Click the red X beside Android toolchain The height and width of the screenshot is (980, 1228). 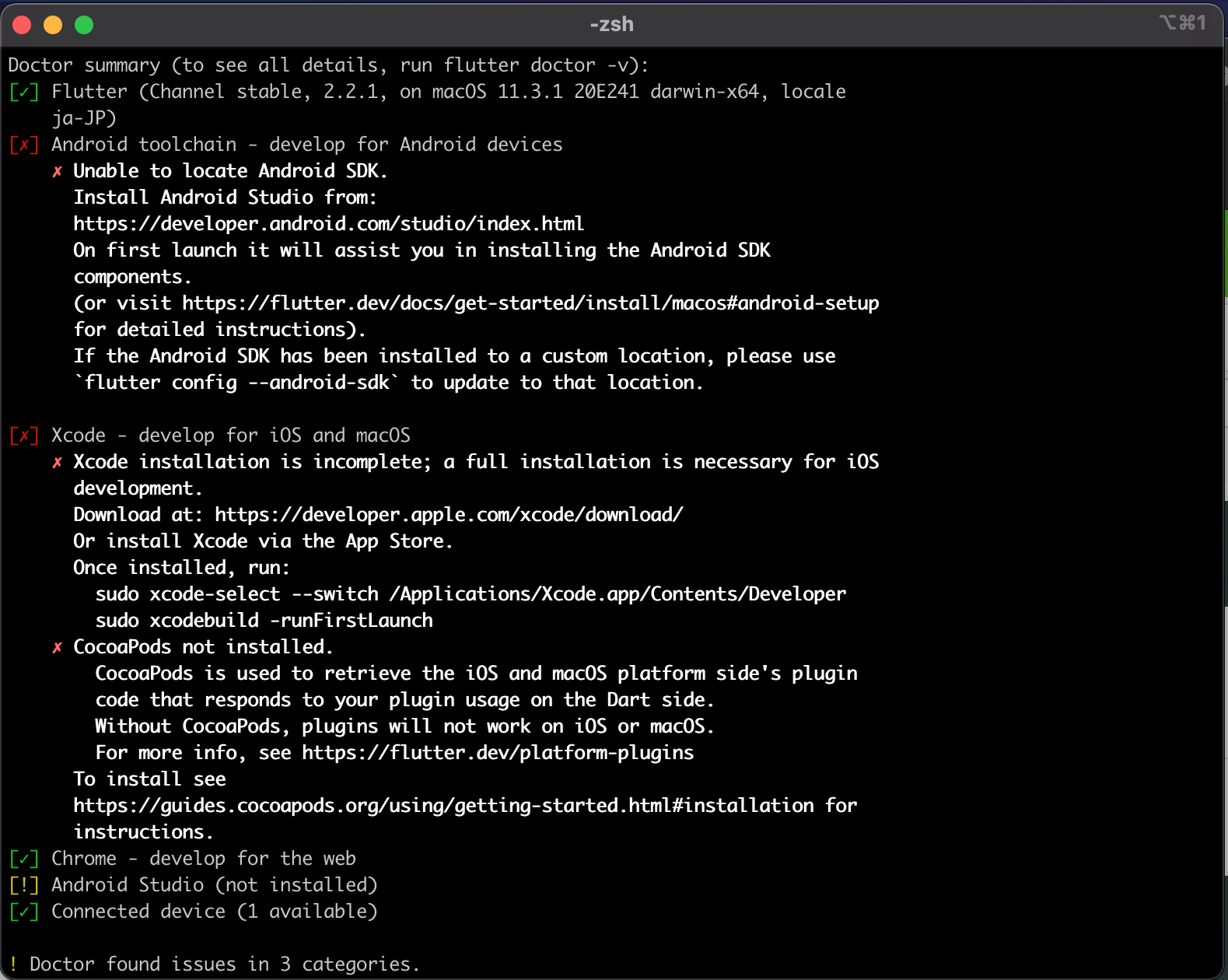tap(24, 145)
